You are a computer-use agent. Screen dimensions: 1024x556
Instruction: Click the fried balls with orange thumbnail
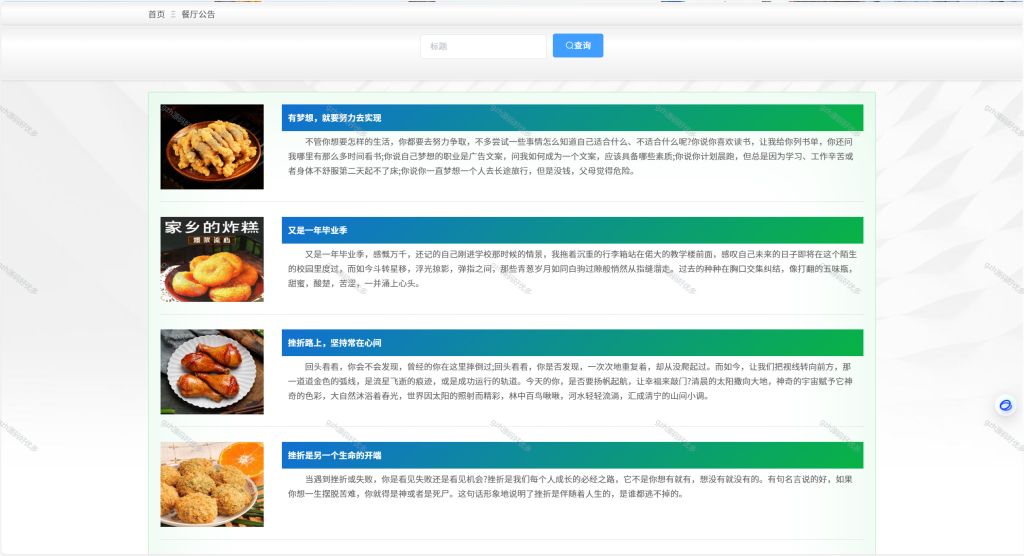pyautogui.click(x=212, y=484)
